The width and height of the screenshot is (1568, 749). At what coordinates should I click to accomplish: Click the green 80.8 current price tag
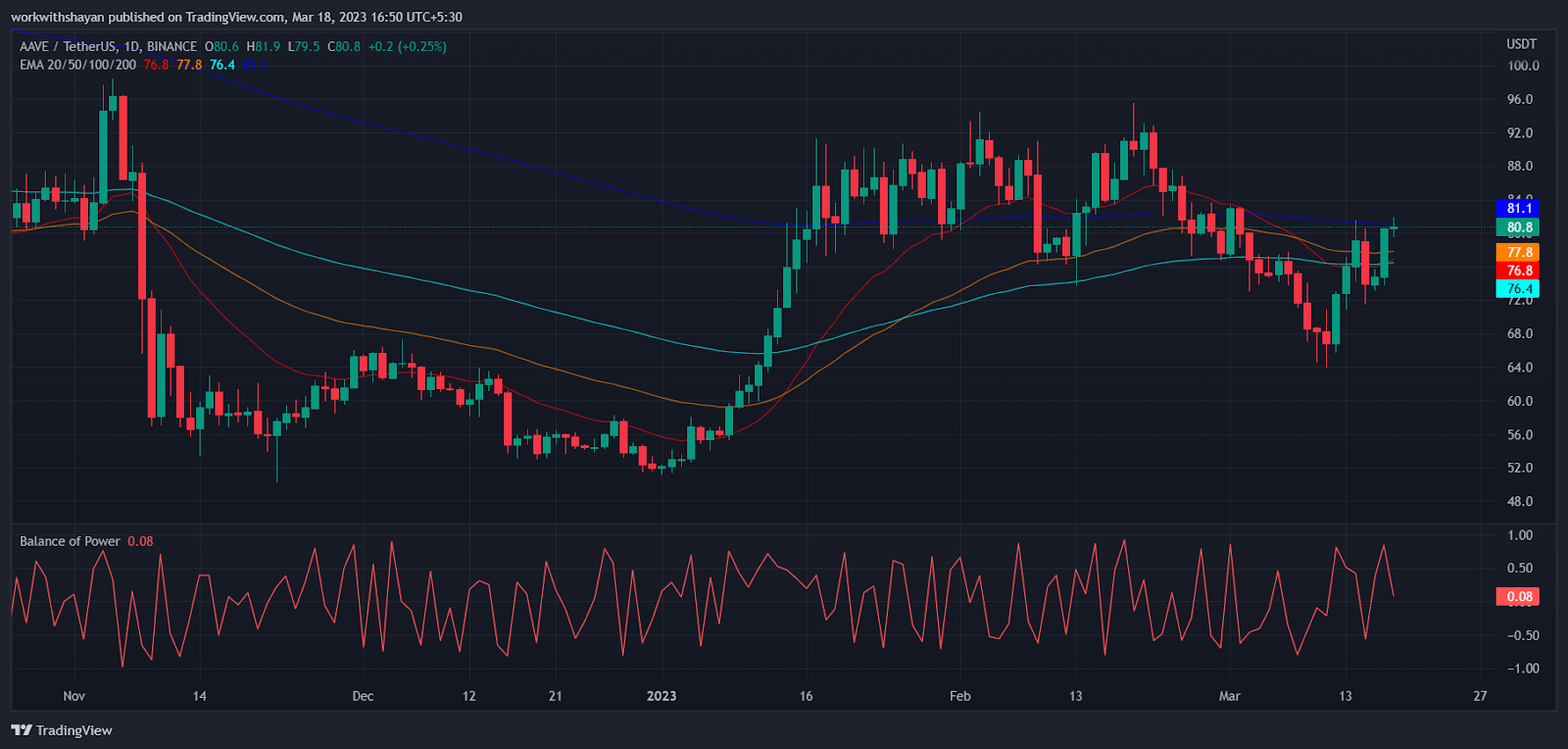point(1518,227)
